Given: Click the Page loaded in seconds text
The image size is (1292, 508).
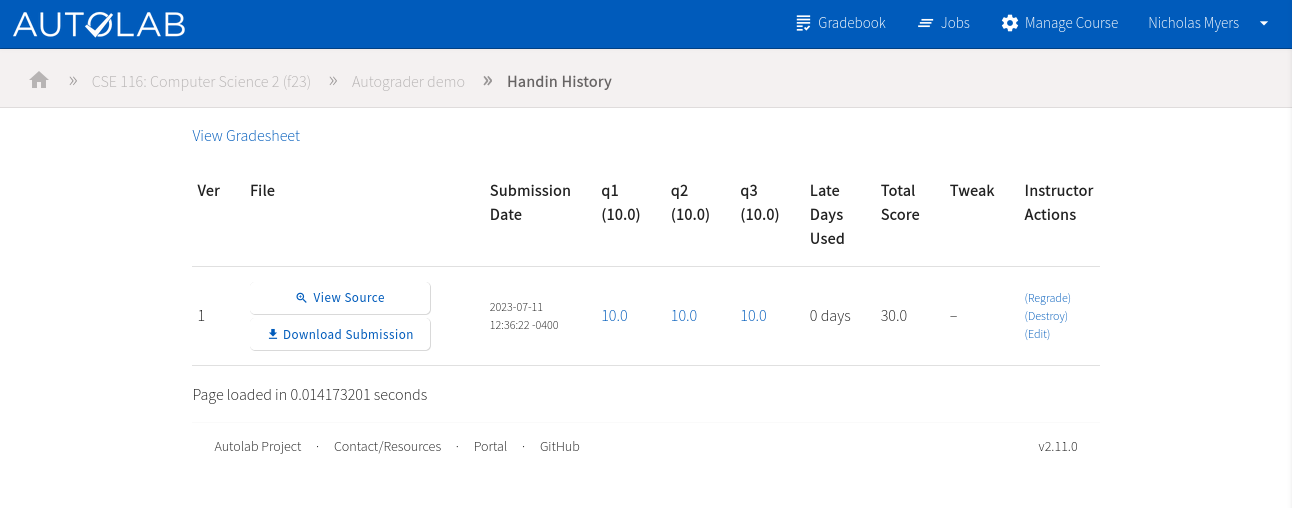Looking at the screenshot, I should [x=310, y=394].
